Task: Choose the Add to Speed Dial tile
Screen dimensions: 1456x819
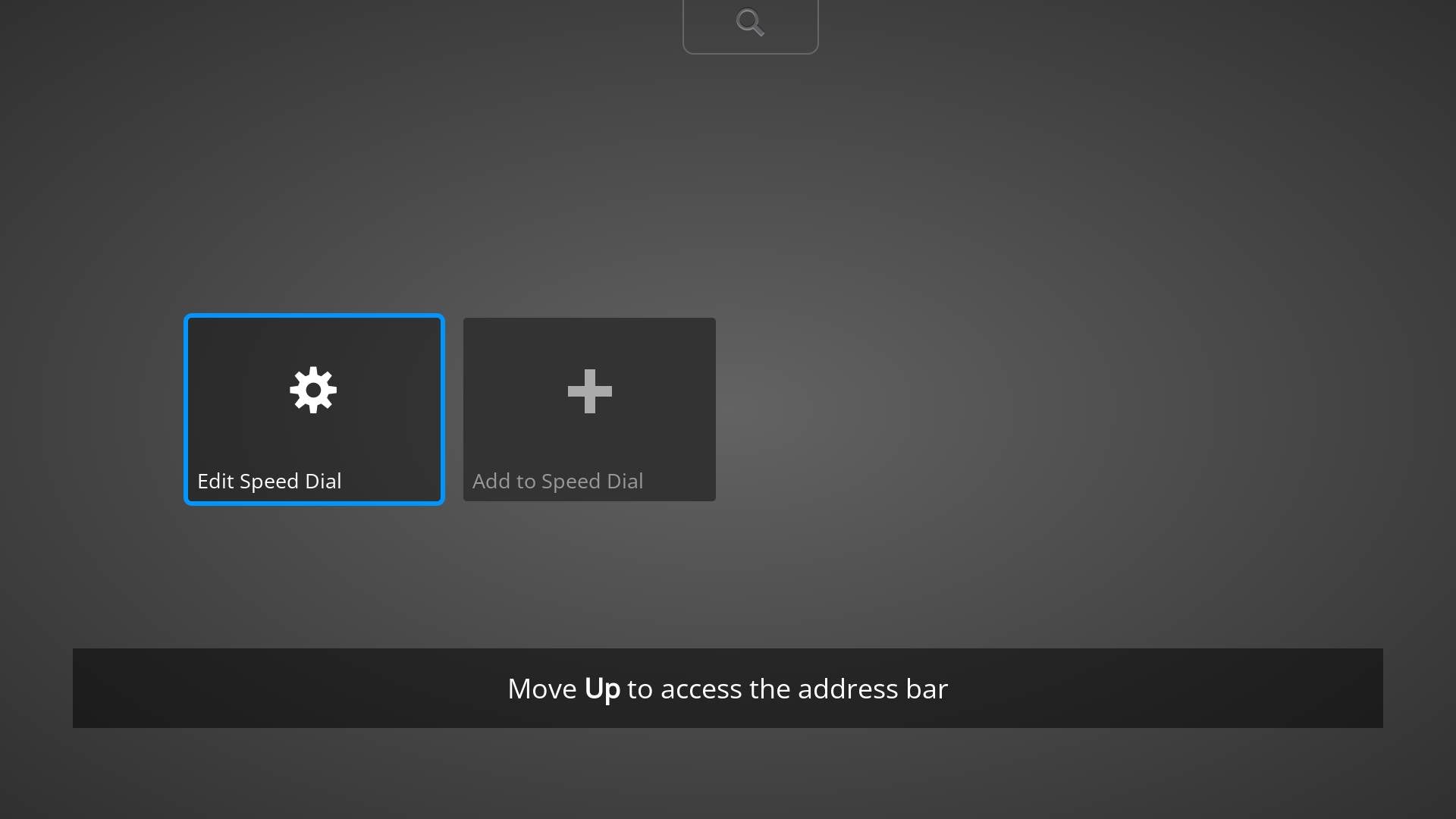Action: pos(589,409)
